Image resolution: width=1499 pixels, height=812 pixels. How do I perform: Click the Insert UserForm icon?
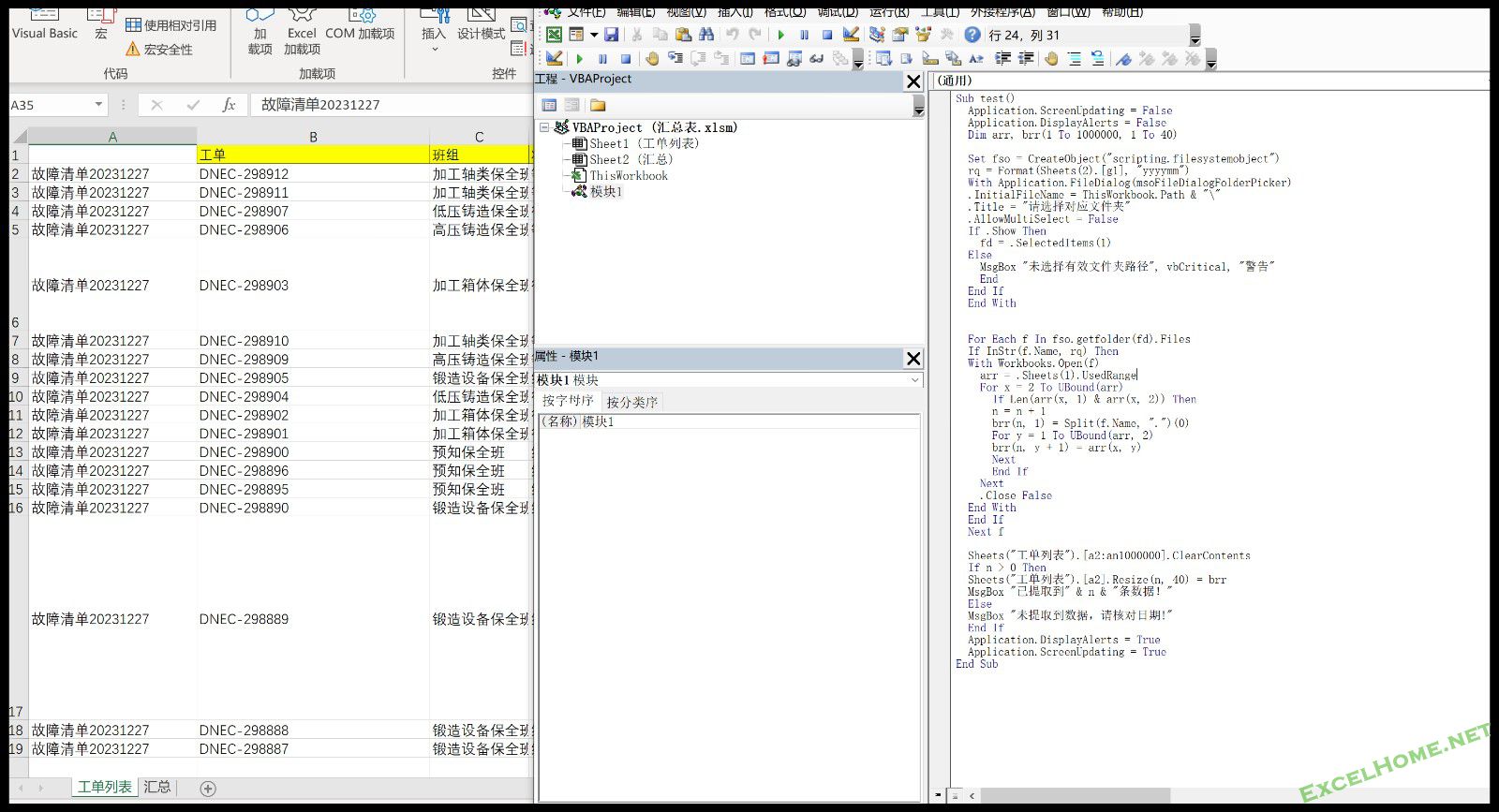coord(576,35)
